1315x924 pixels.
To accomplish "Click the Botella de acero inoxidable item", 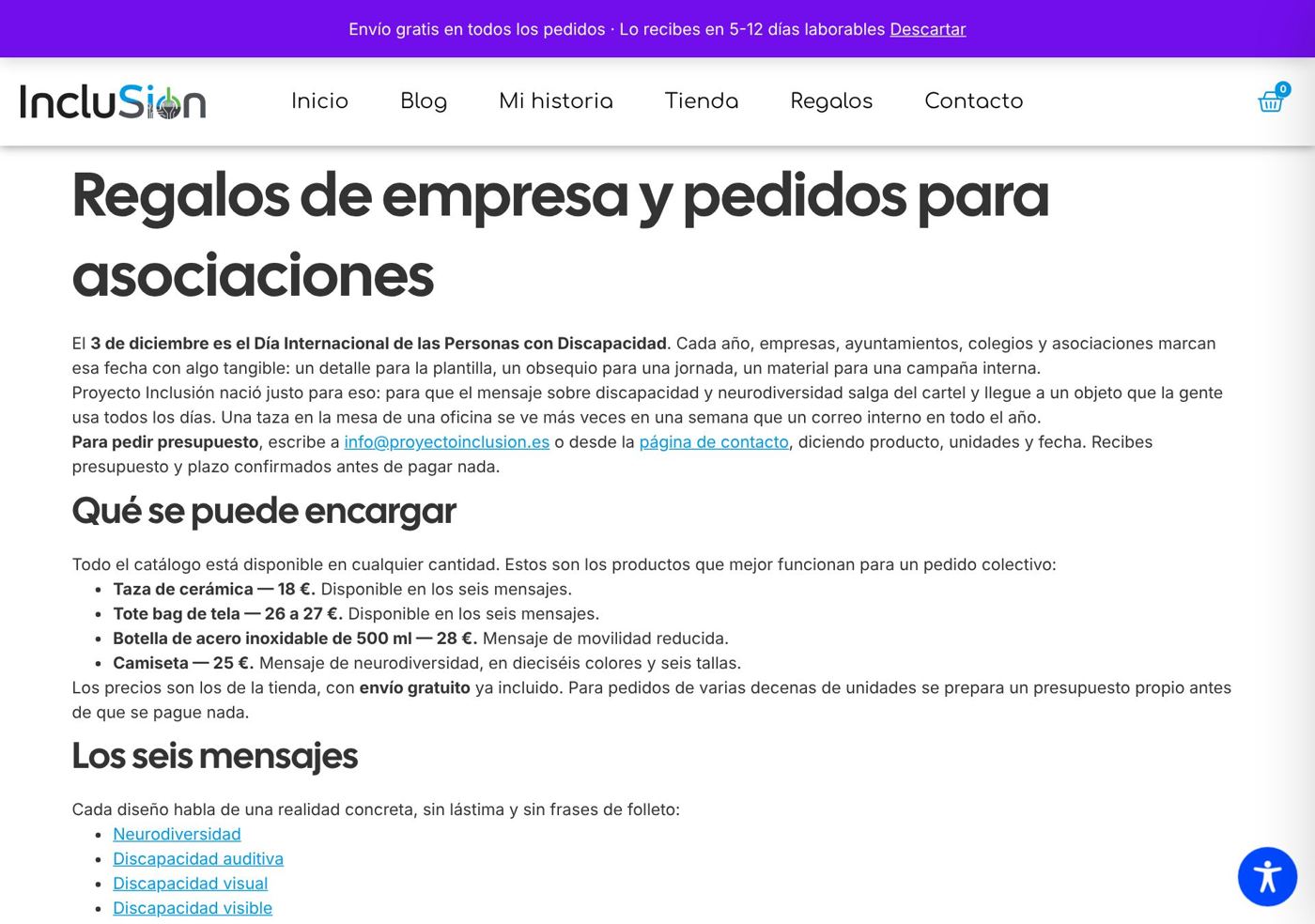I will tap(421, 639).
